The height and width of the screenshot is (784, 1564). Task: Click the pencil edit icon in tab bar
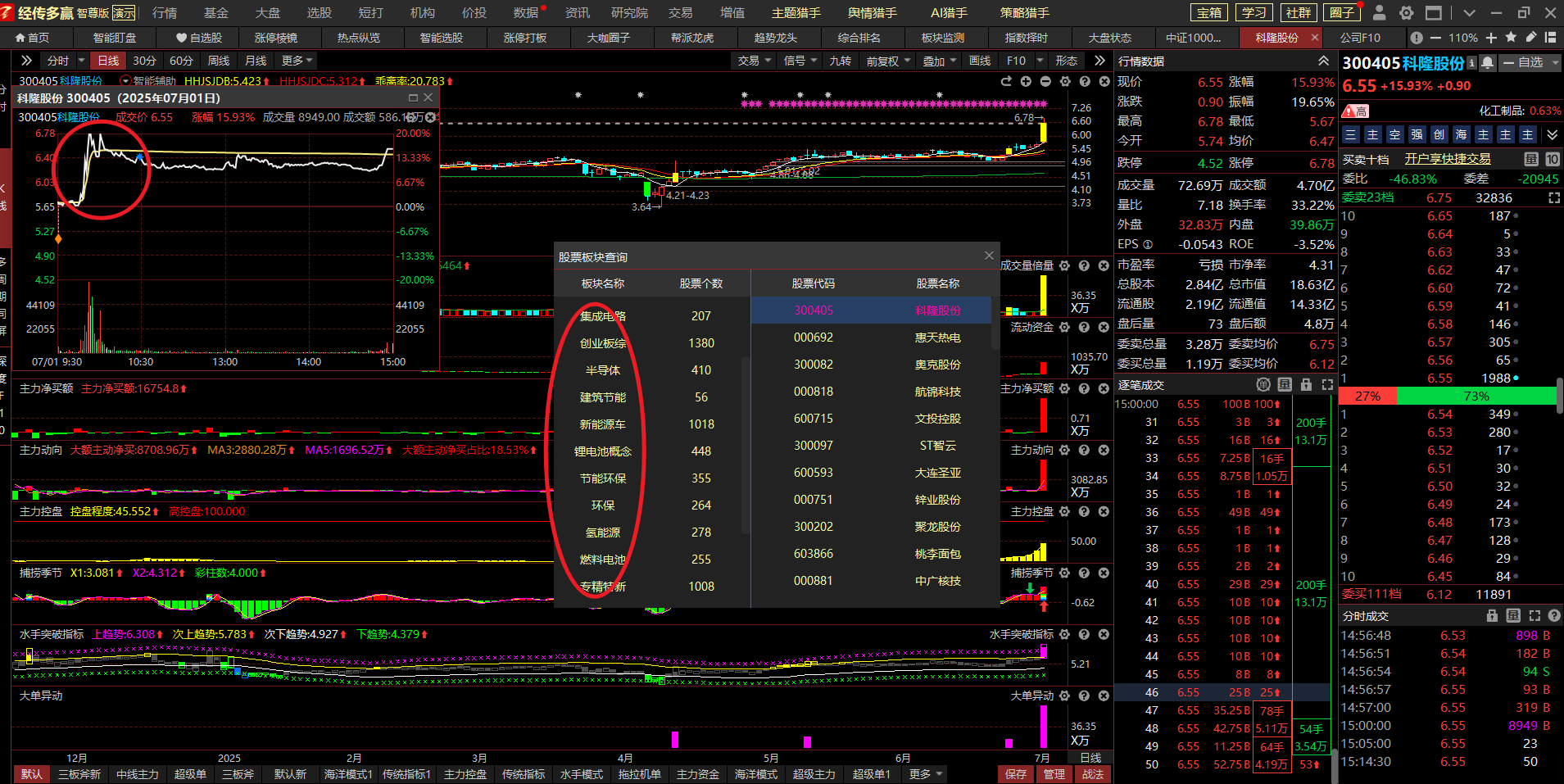(x=1530, y=38)
